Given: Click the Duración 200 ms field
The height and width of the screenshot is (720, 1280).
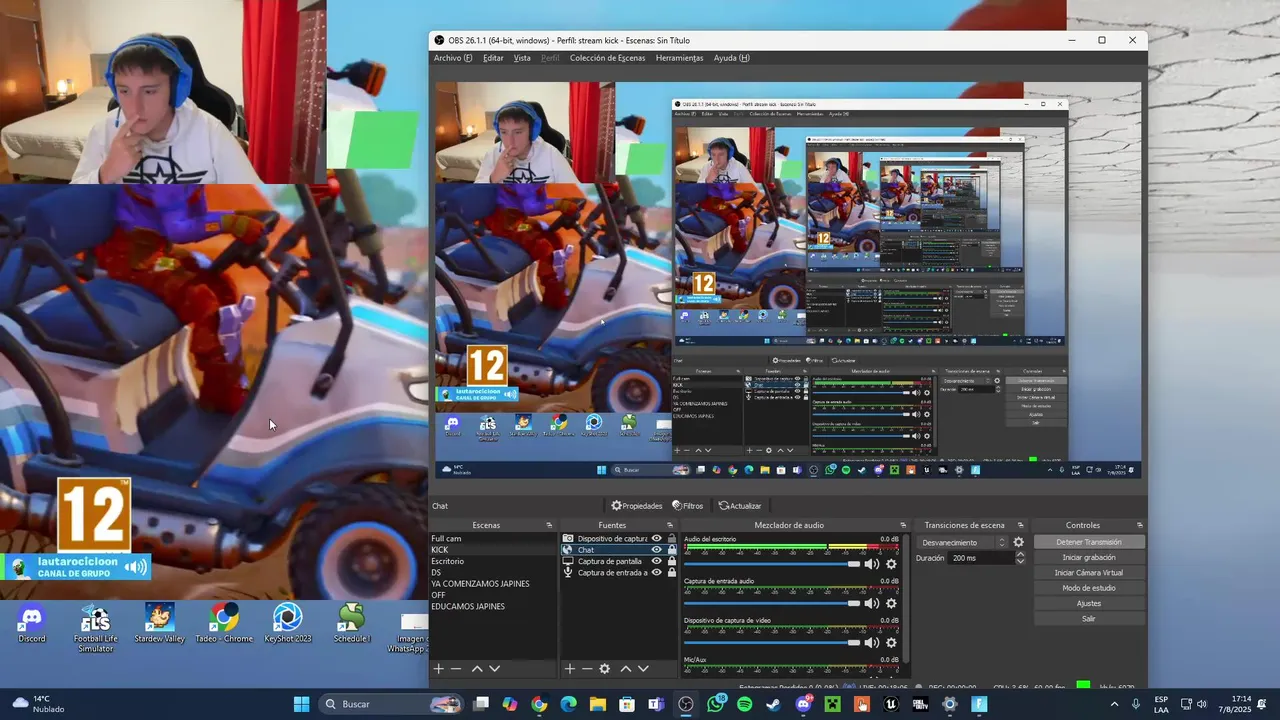Looking at the screenshot, I should [x=982, y=558].
